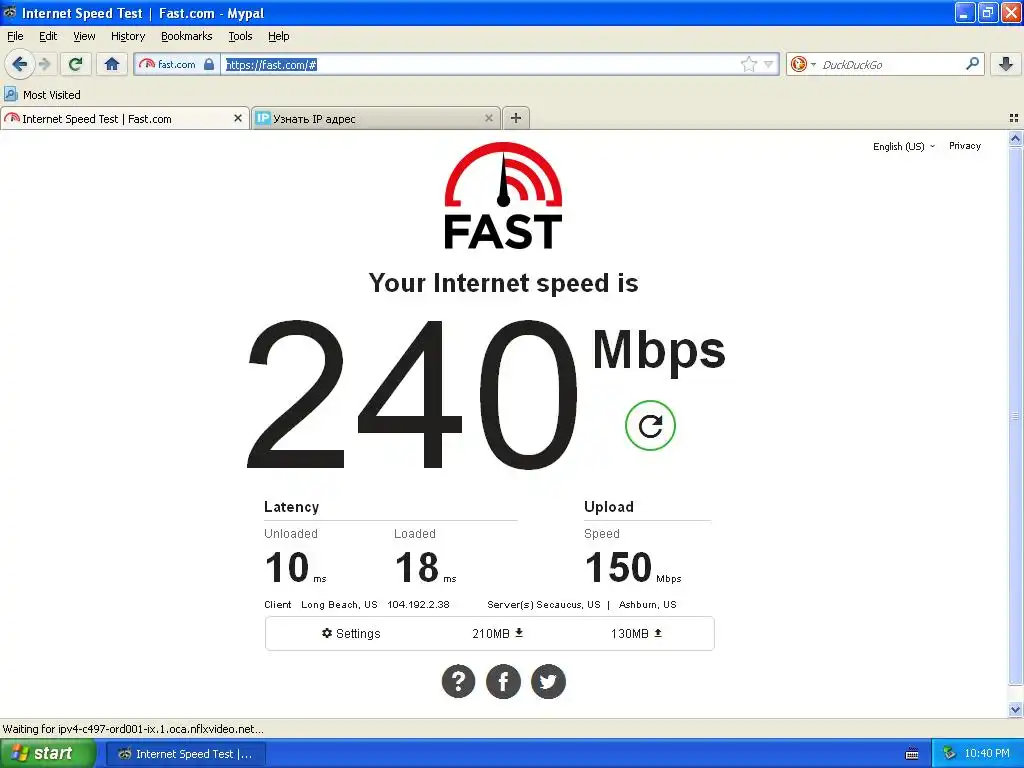
Task: Select the Internet Speed Test tab
Action: 124,118
